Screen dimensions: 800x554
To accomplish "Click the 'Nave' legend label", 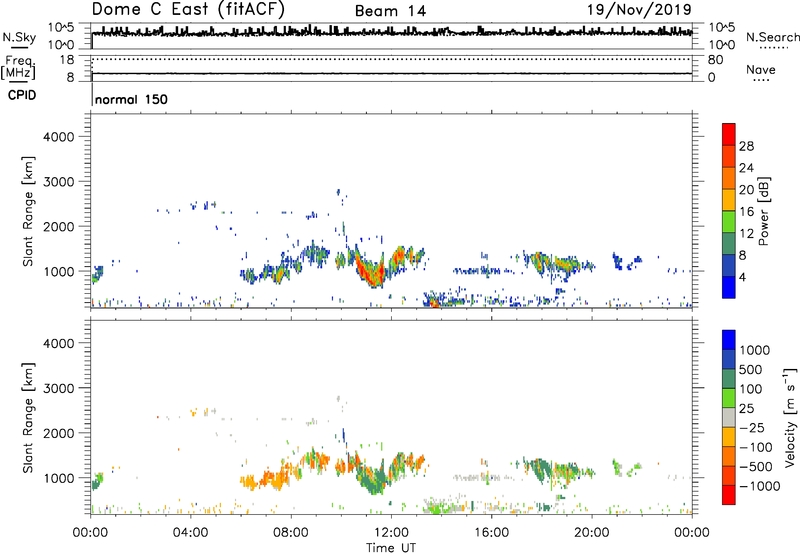I will (761, 69).
